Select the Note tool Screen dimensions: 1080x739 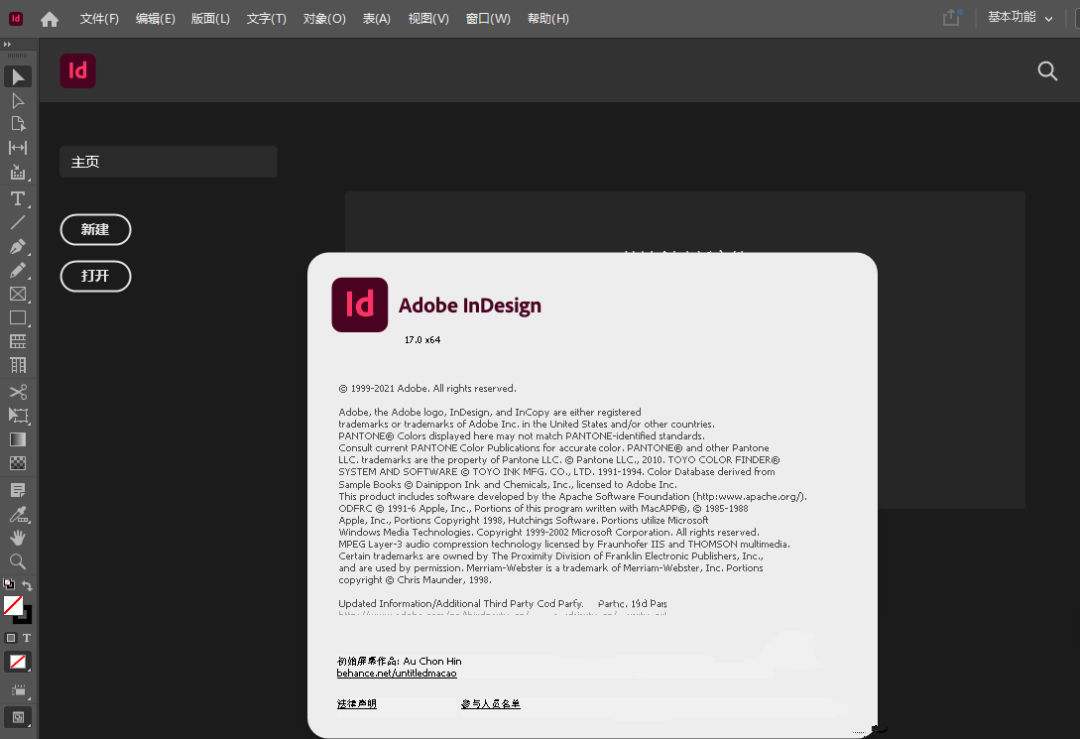click(18, 490)
